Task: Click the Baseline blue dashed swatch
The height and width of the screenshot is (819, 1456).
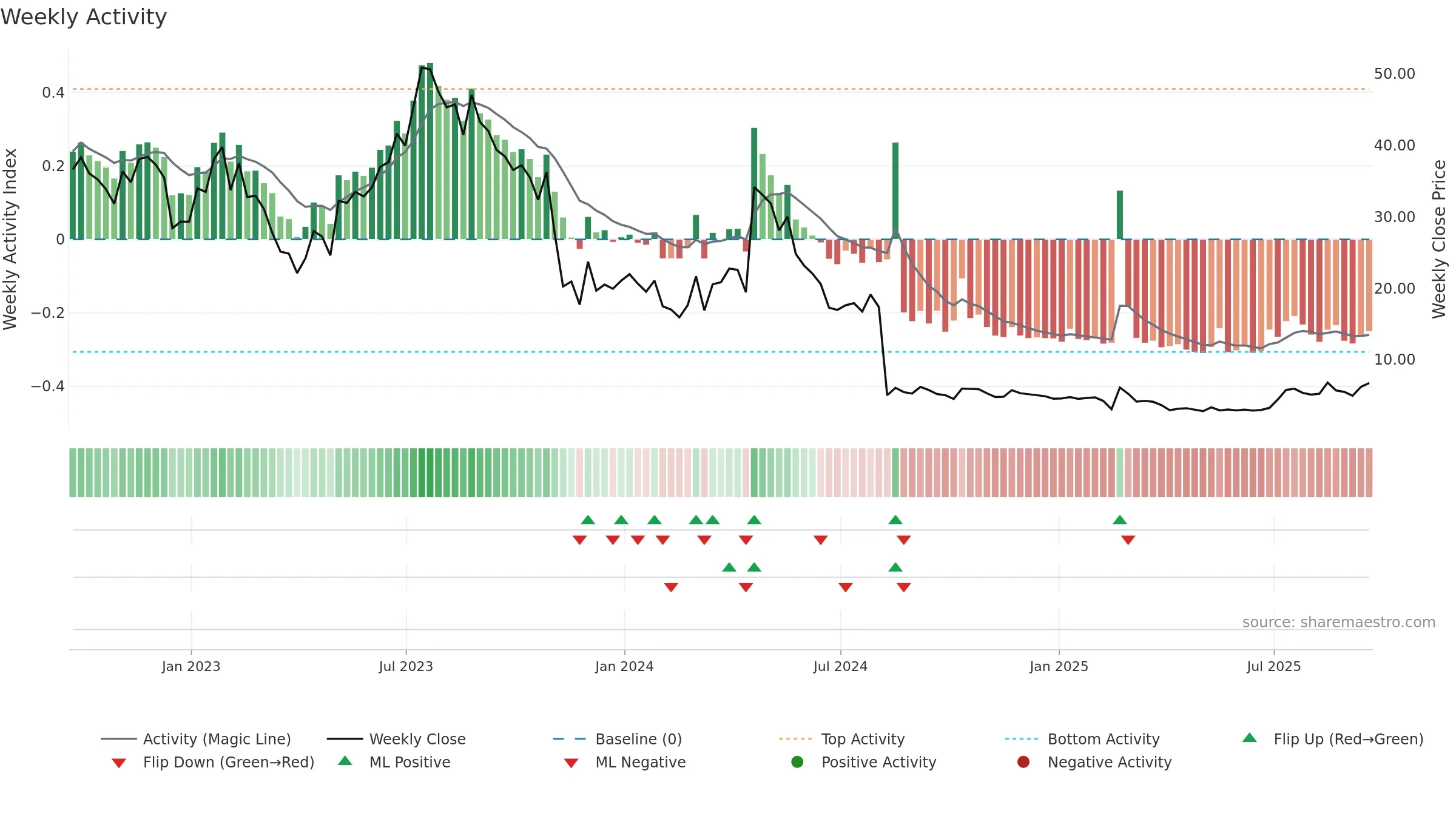Action: coord(570,739)
